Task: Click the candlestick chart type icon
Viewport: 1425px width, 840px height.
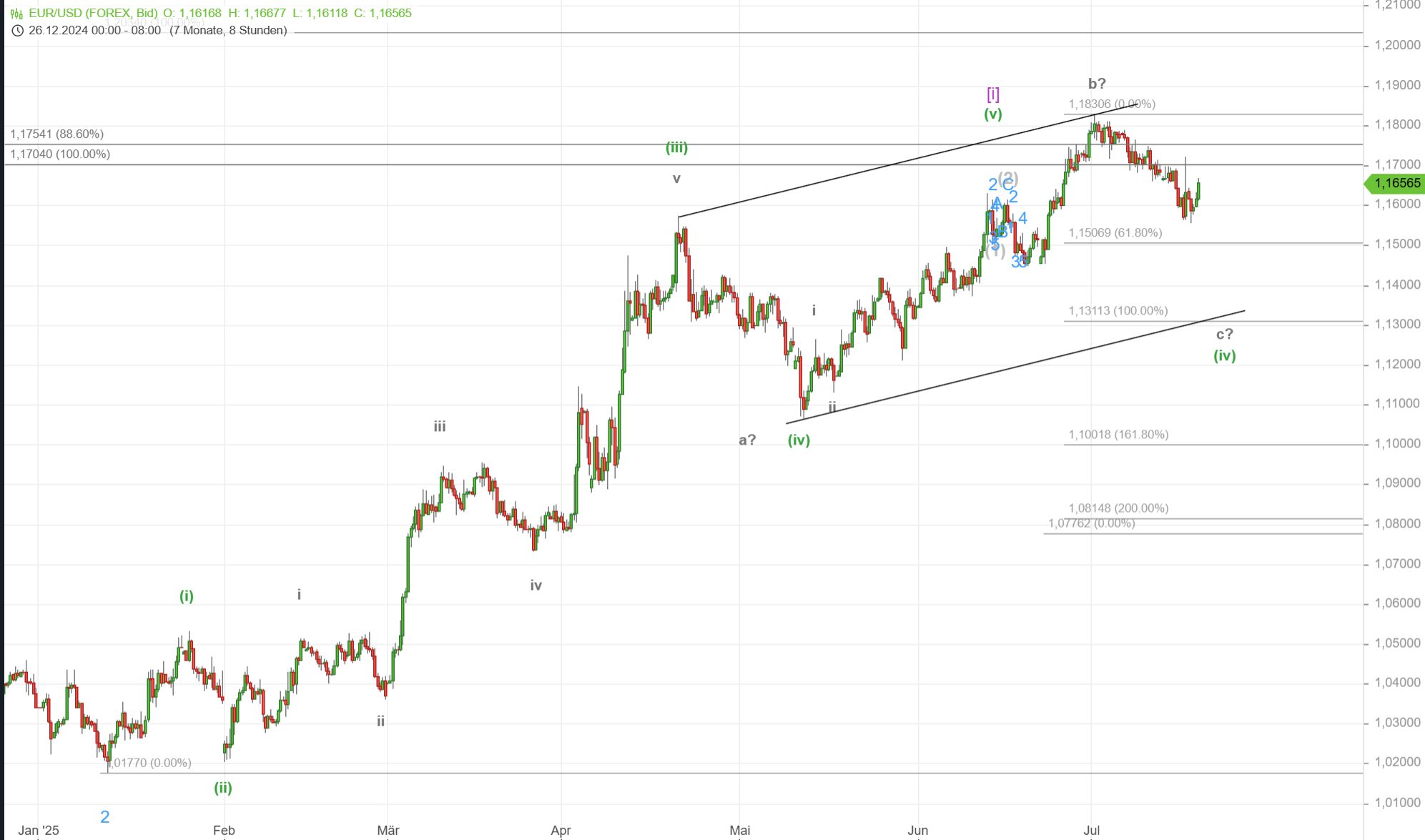Action: point(16,13)
